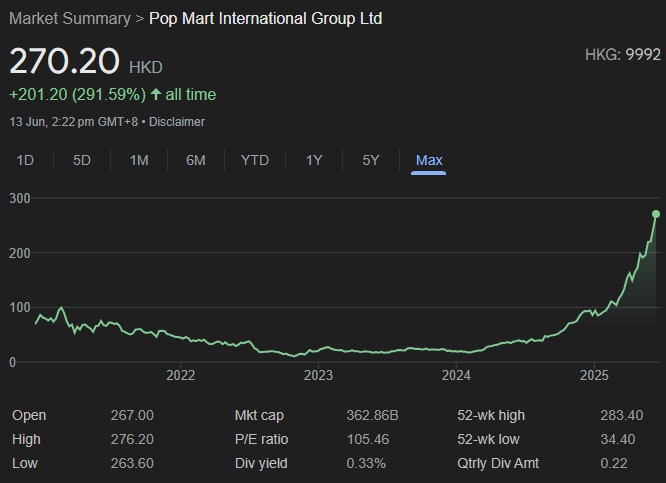Click the current price dot on chart

point(656,214)
